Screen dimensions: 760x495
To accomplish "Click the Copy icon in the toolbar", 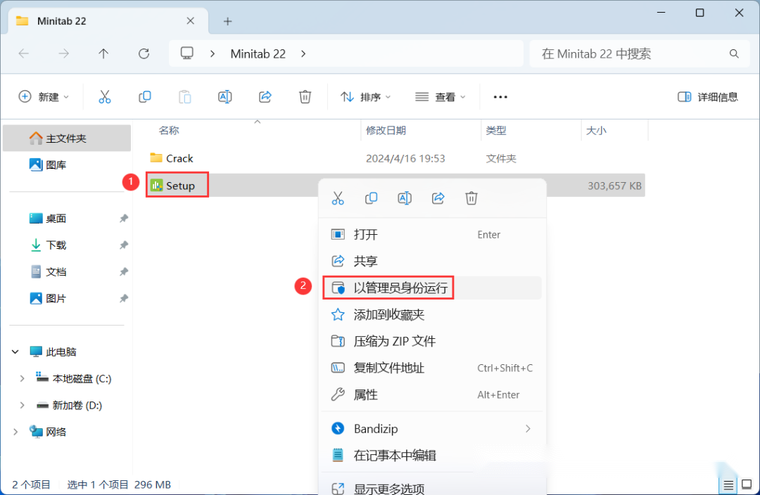I will 144,97.
